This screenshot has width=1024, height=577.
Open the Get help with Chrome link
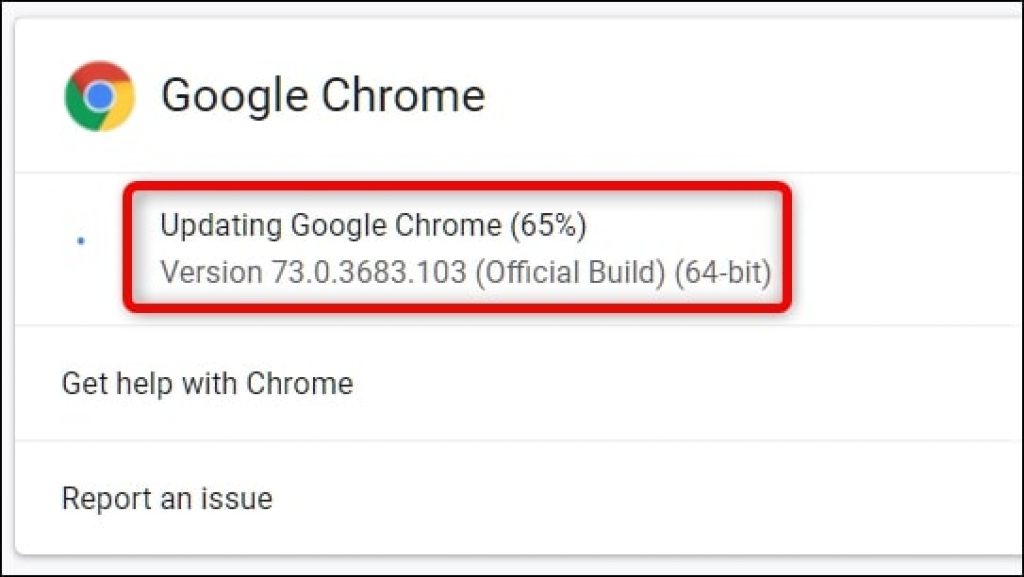(208, 383)
